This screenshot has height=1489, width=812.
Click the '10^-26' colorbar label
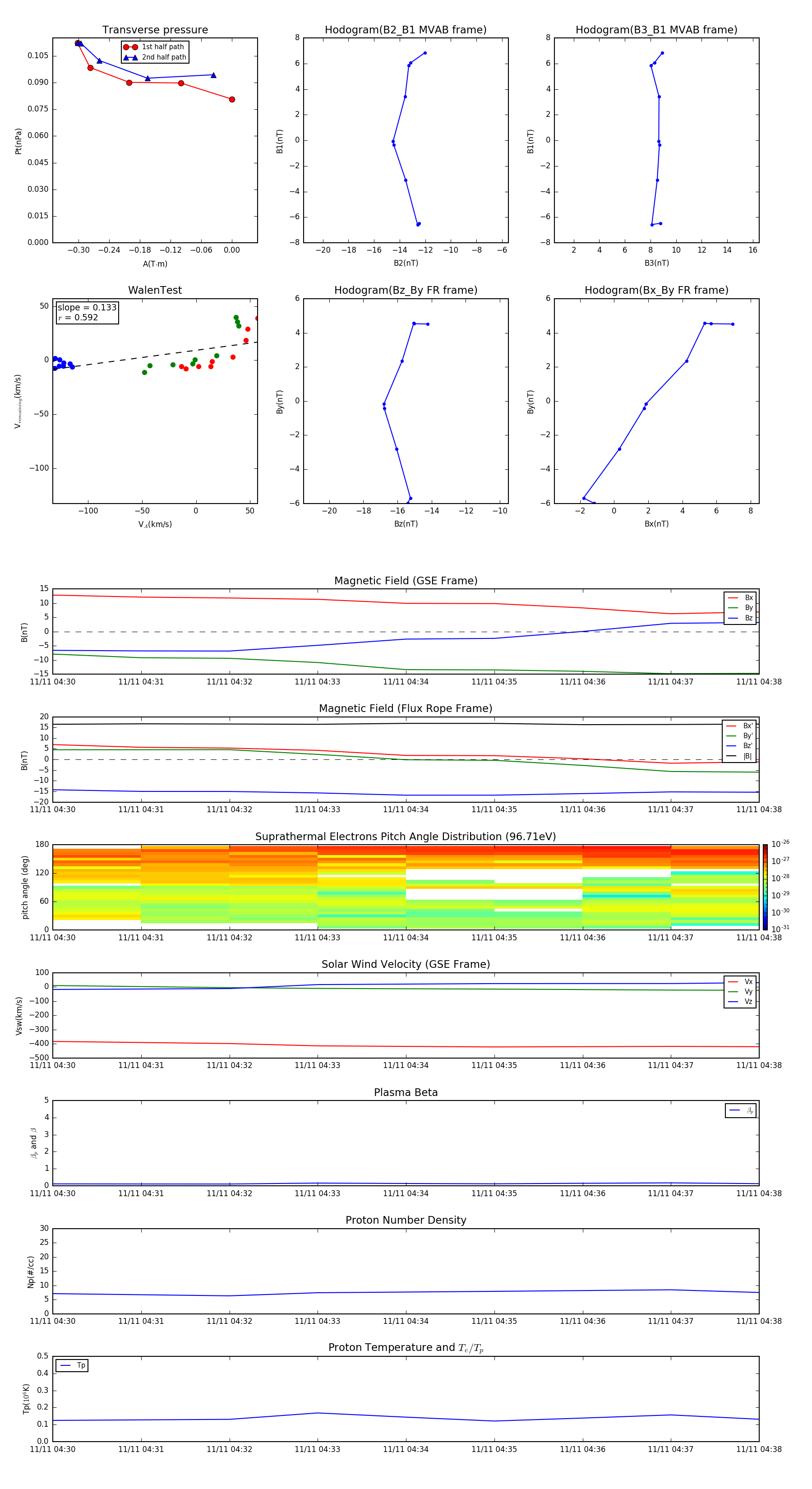pos(780,844)
